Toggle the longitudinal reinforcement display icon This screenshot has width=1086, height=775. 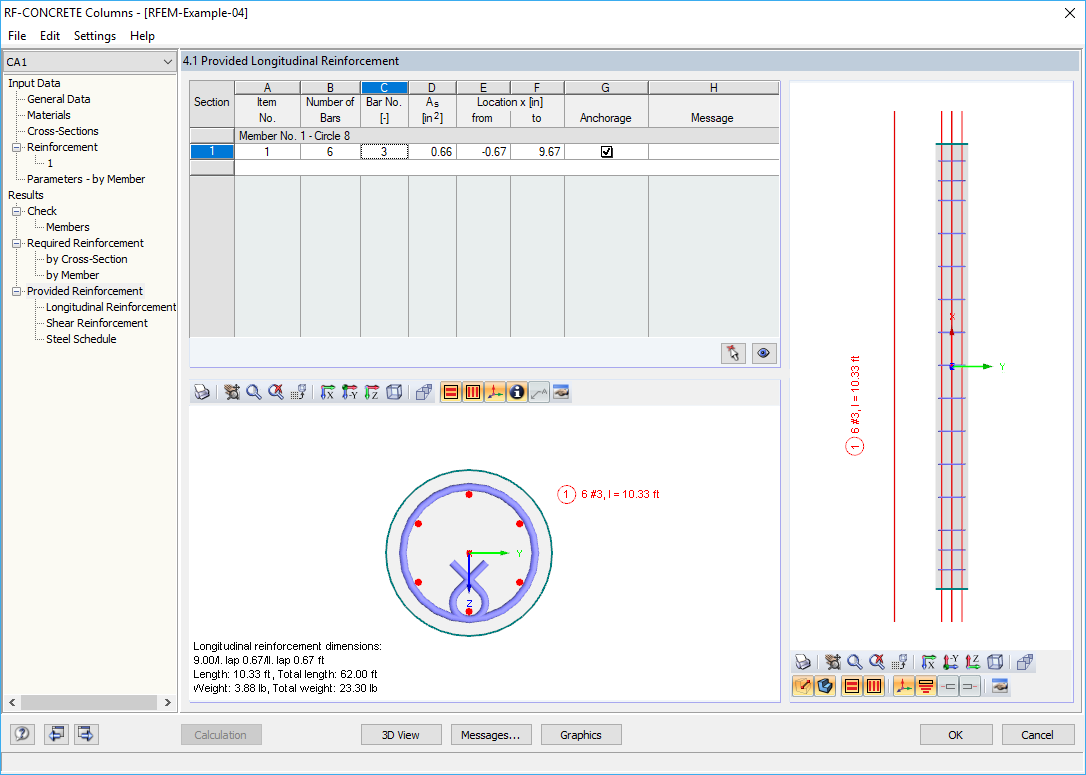tap(450, 391)
